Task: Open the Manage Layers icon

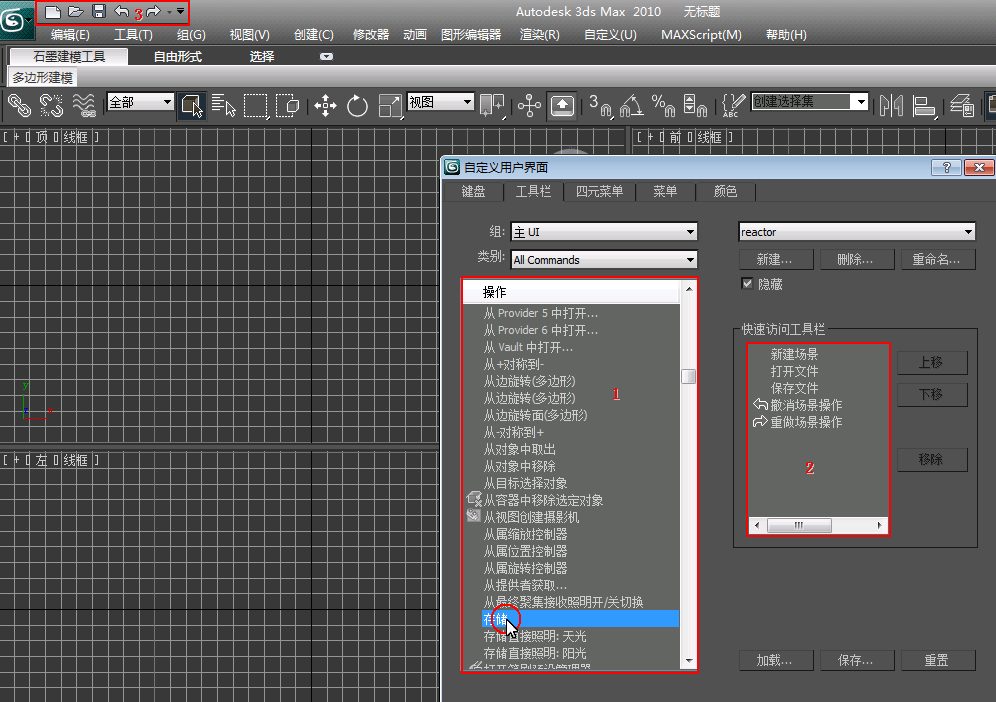Action: (x=962, y=105)
